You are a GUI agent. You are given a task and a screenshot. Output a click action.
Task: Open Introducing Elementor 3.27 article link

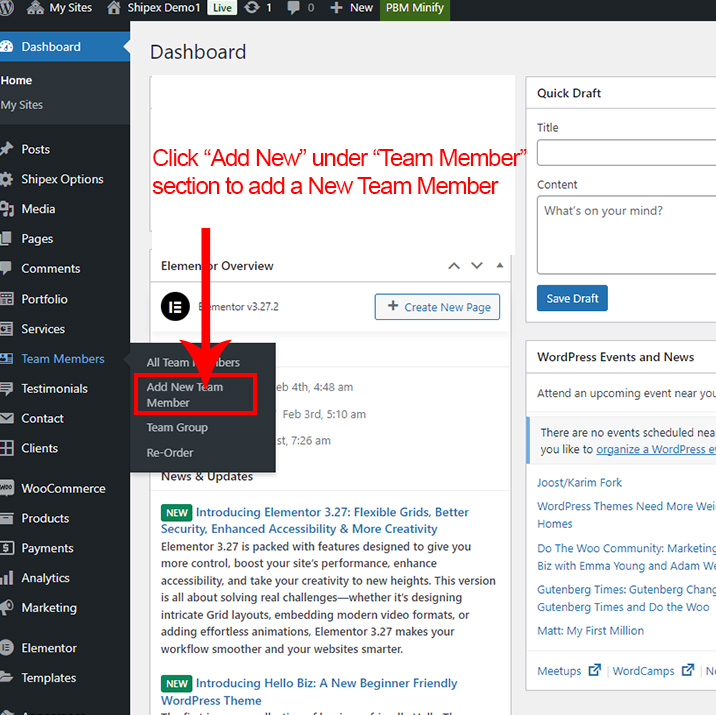pos(315,520)
